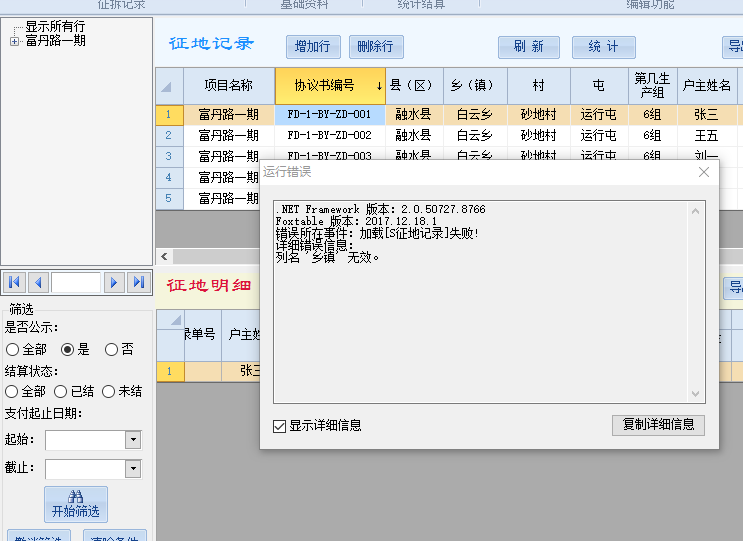Select 显示所有行 in the tree
The width and height of the screenshot is (743, 541).
55,27
